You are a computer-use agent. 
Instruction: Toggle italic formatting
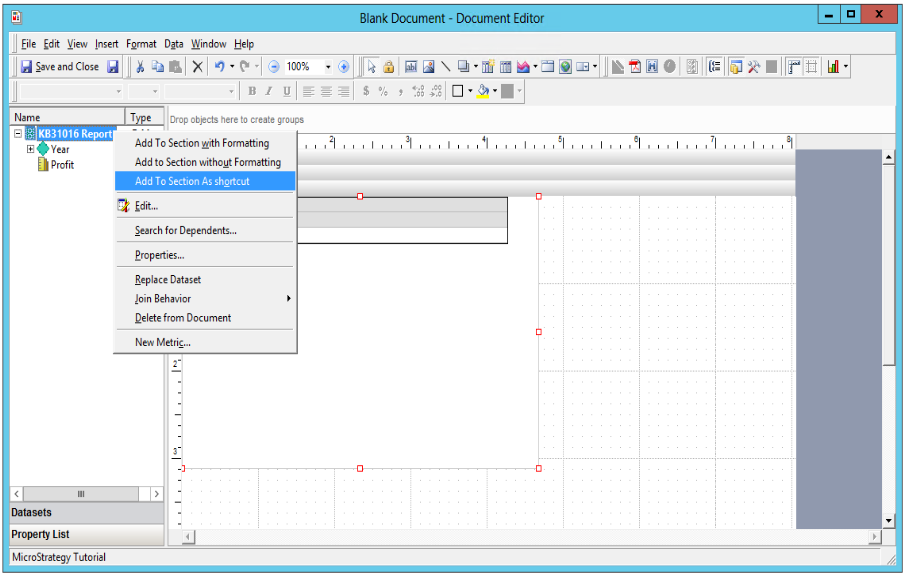(x=268, y=91)
